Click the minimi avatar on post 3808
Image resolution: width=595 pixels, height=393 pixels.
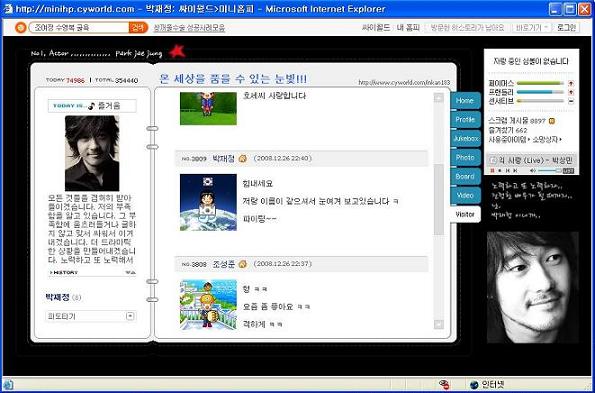[208, 304]
